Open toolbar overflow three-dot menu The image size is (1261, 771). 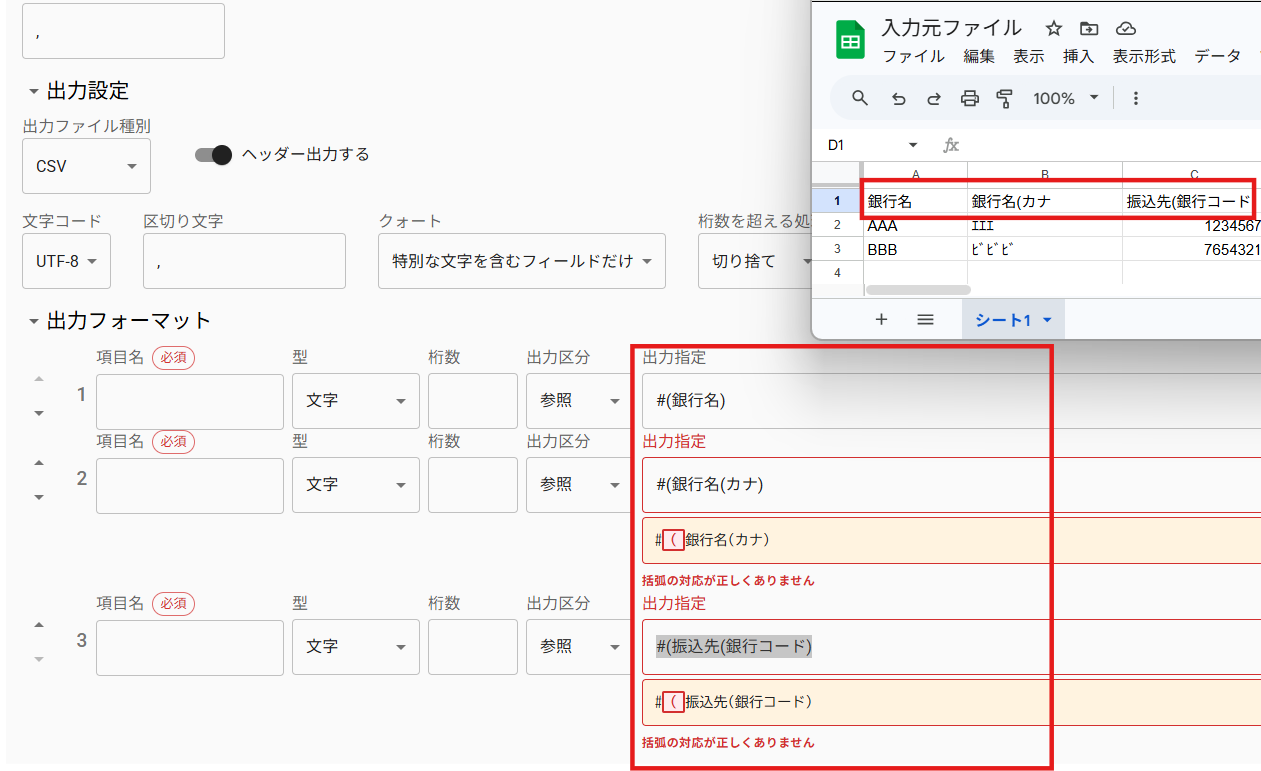pos(1135,98)
